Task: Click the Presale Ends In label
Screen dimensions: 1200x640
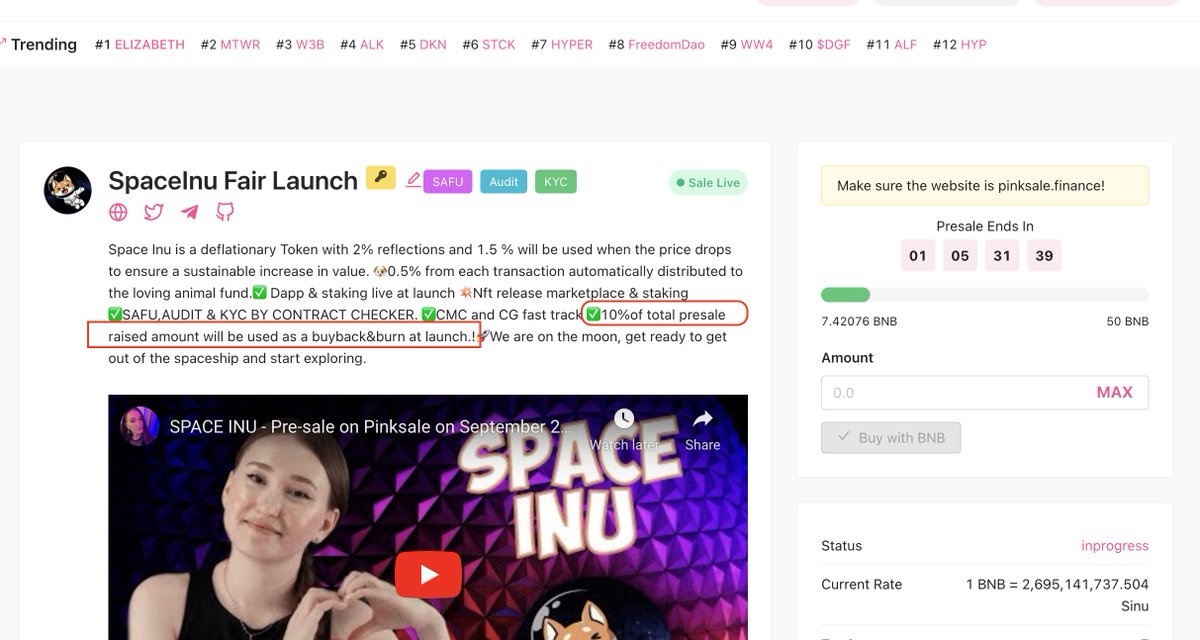Action: point(985,226)
